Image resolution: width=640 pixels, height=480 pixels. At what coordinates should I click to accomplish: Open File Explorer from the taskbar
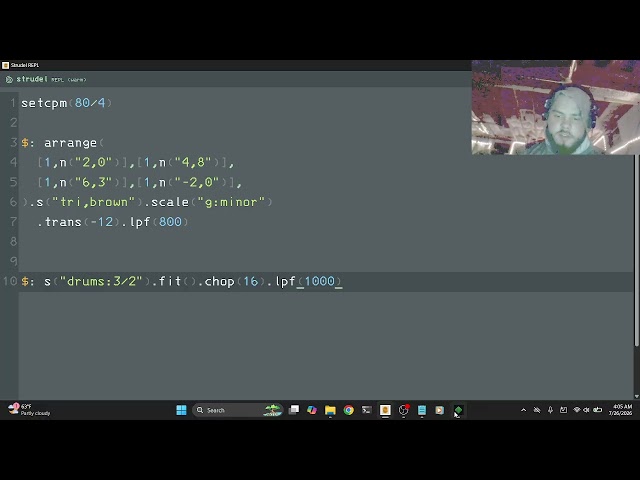pyautogui.click(x=330, y=410)
